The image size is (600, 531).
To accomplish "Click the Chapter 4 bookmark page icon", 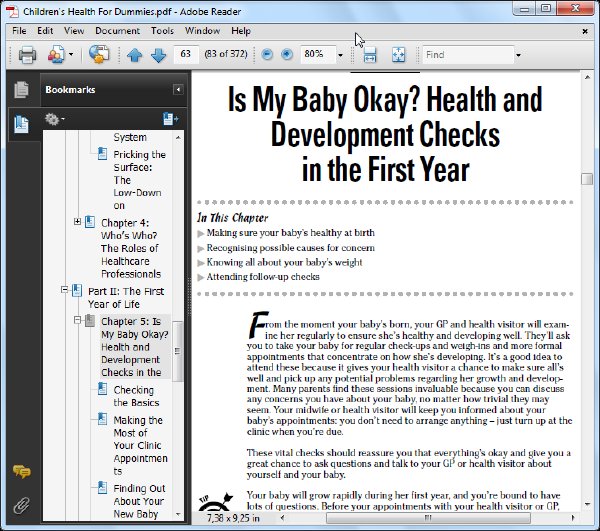I will [x=90, y=222].
